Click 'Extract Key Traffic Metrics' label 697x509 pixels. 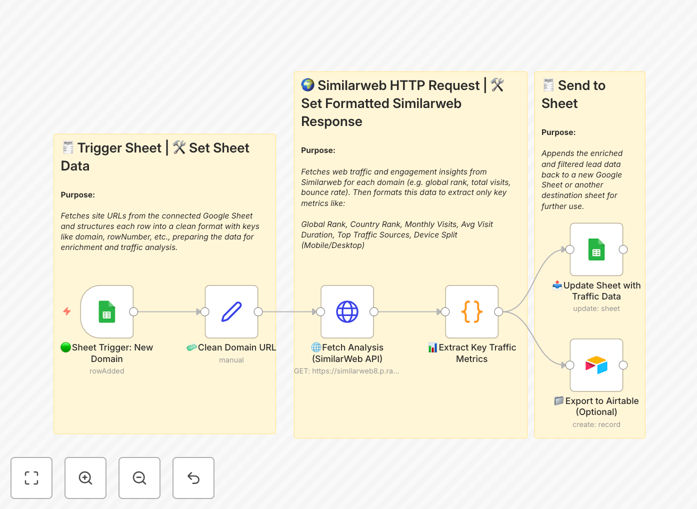pyautogui.click(x=472, y=353)
